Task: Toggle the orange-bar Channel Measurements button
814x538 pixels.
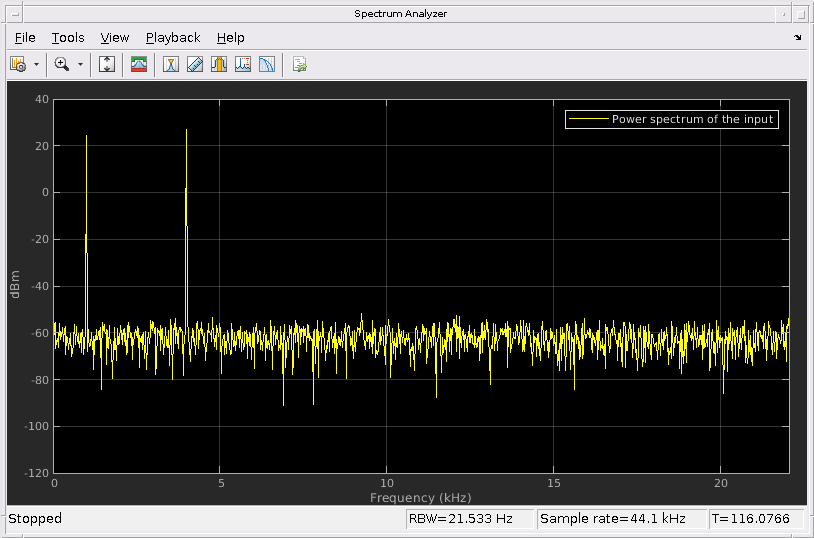Action: tap(219, 64)
